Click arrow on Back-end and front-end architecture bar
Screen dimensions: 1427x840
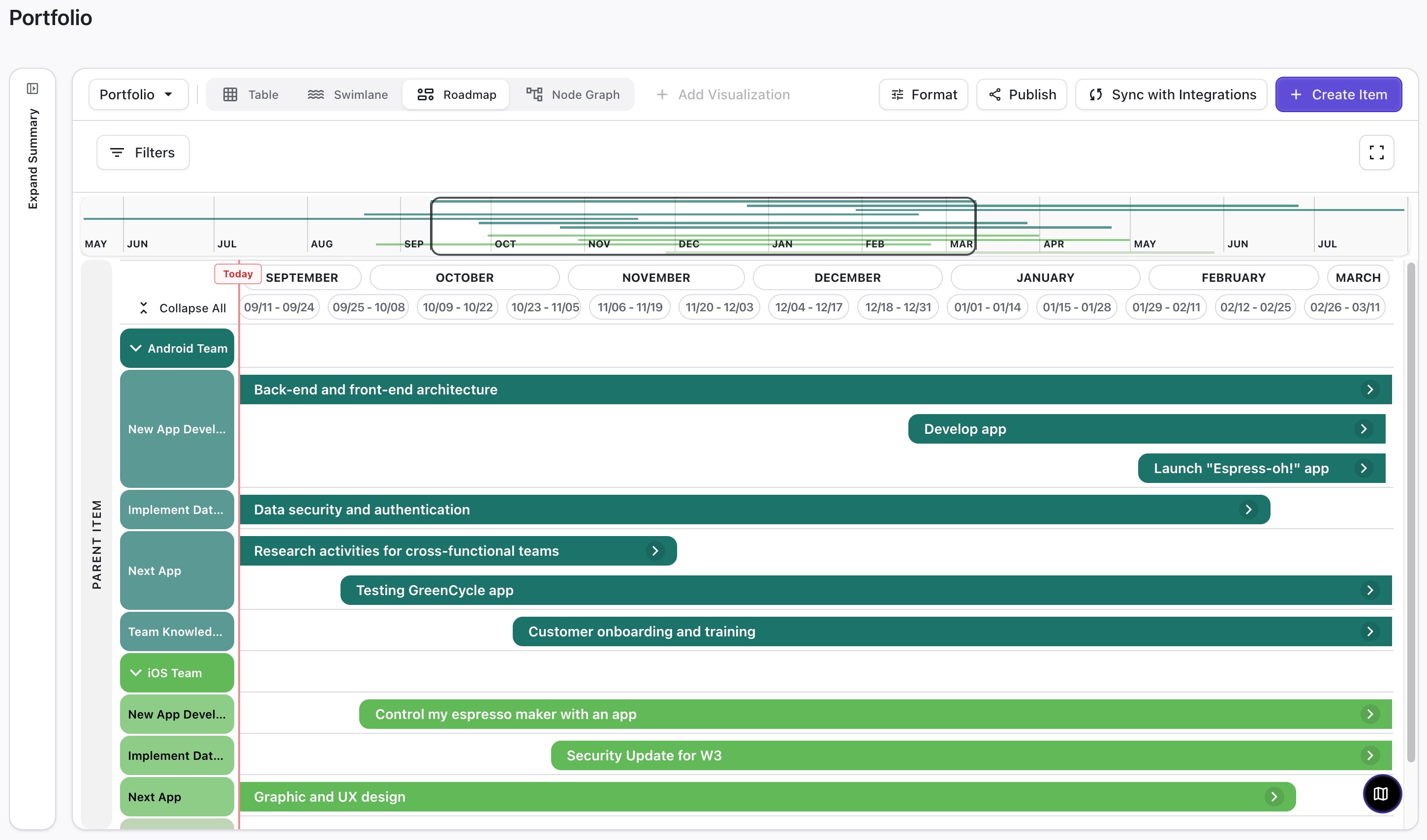click(x=1370, y=390)
